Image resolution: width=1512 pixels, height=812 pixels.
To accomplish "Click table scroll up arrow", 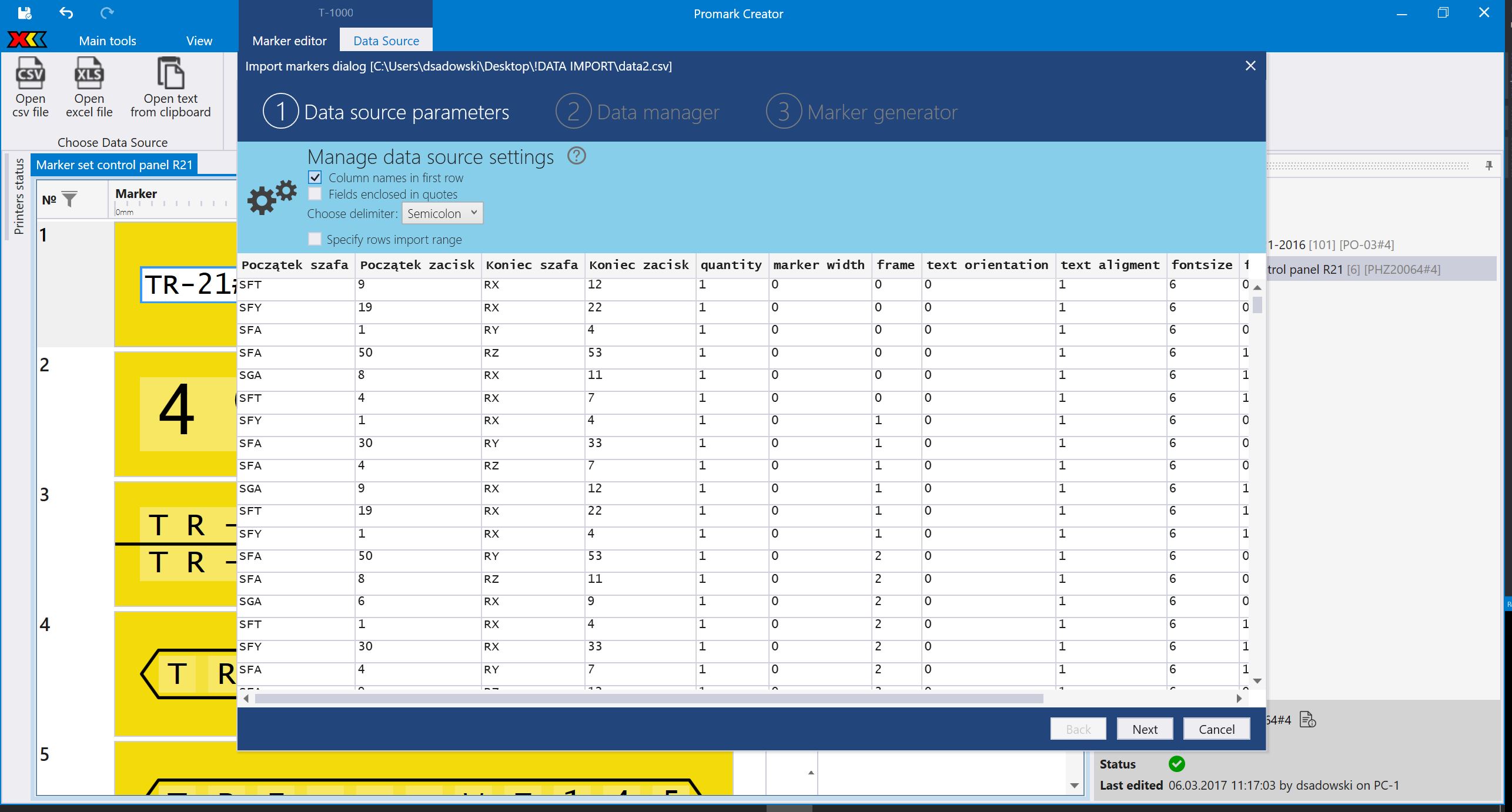I will tap(1257, 287).
